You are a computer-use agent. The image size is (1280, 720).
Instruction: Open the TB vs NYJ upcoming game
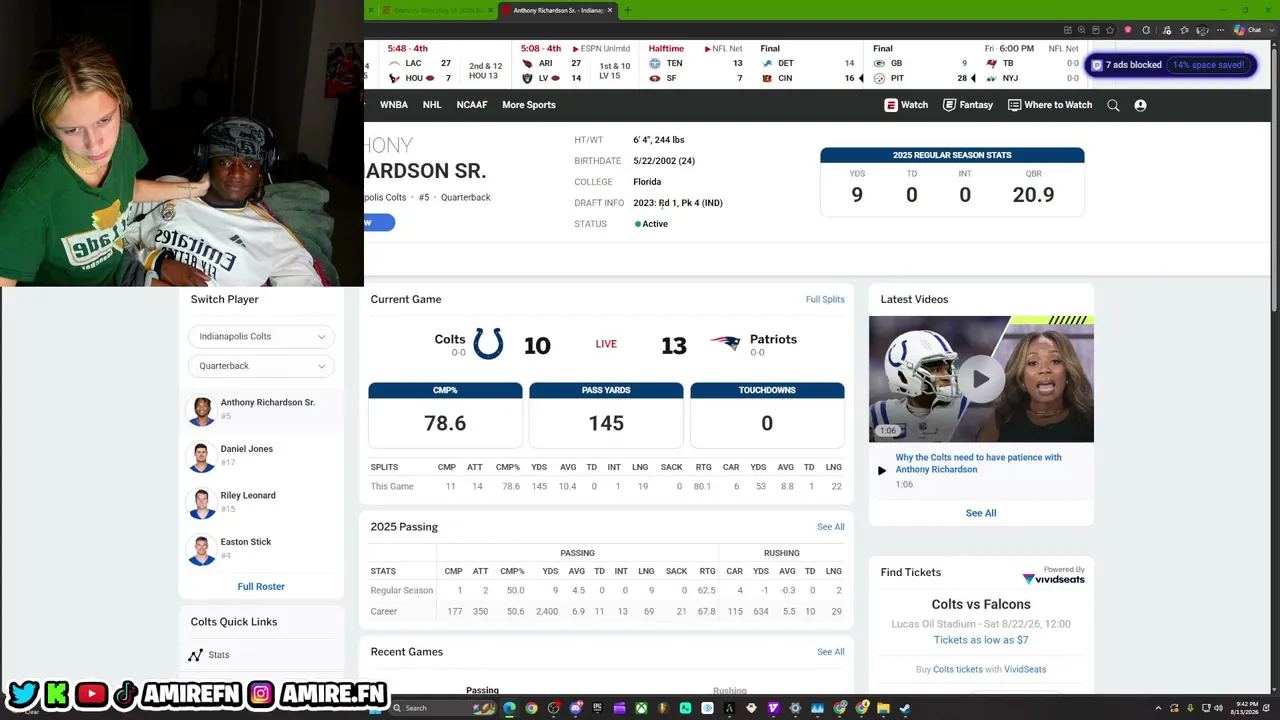pos(1031,64)
